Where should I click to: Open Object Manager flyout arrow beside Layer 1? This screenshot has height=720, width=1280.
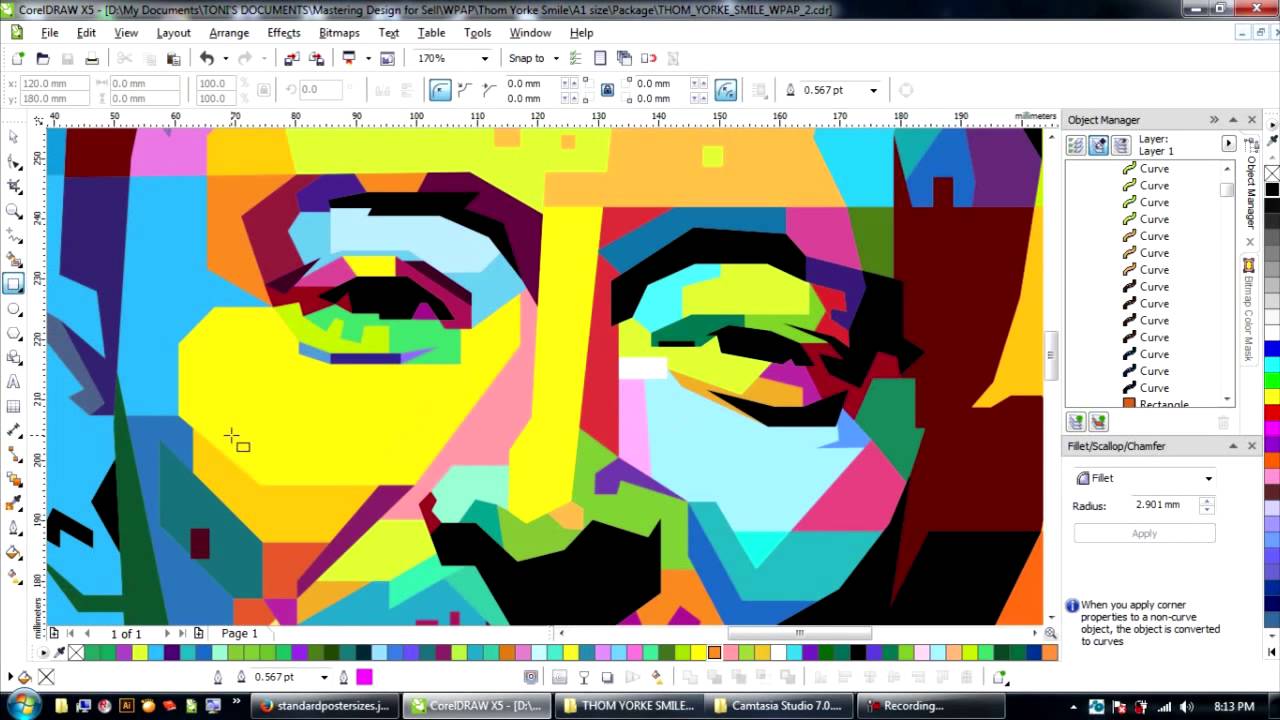click(x=1228, y=145)
